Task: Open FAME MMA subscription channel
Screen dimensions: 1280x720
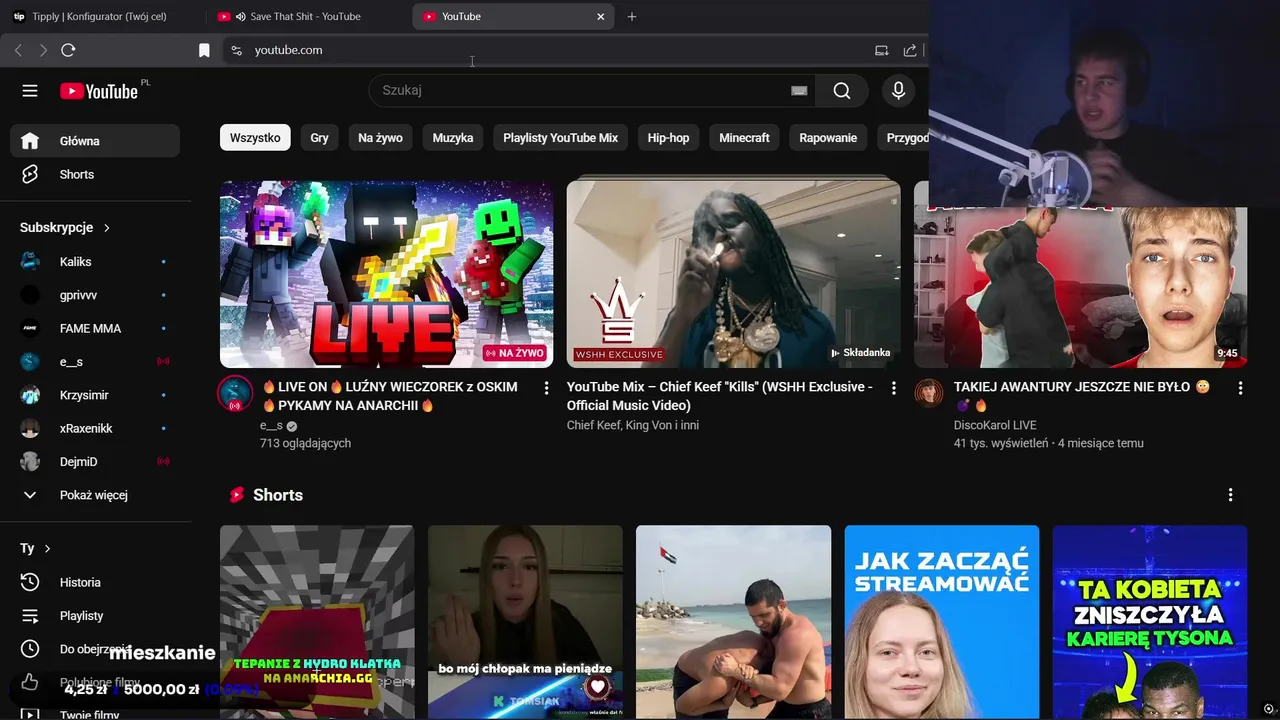Action: pyautogui.click(x=95, y=328)
